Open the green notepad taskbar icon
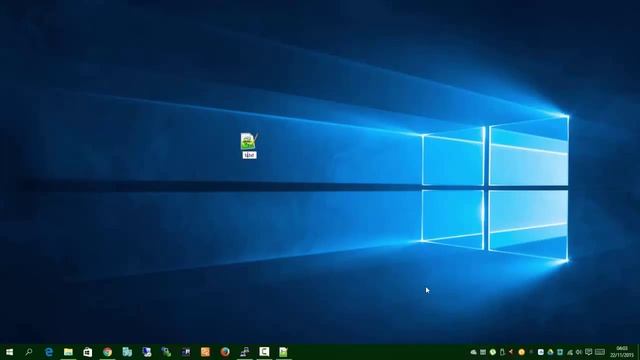640x360 pixels. coord(283,352)
